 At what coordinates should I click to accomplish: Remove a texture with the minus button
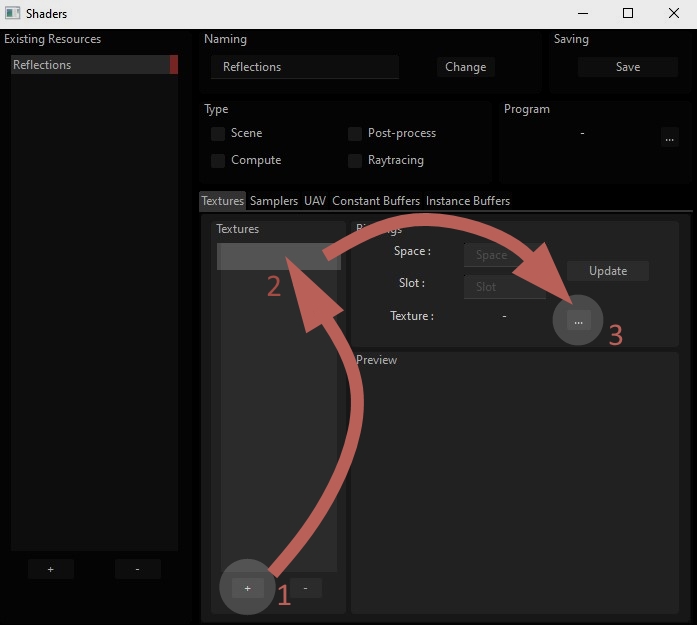coord(305,588)
